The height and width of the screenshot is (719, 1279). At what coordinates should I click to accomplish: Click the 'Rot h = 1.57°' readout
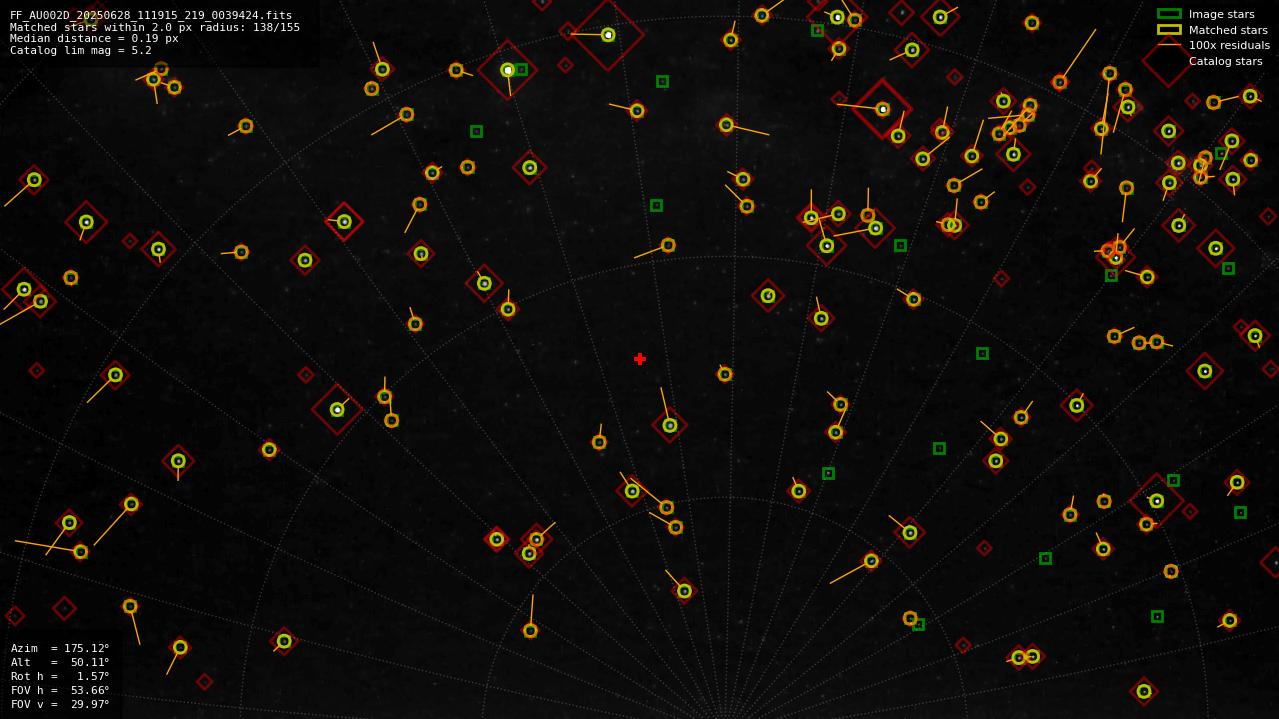click(60, 676)
